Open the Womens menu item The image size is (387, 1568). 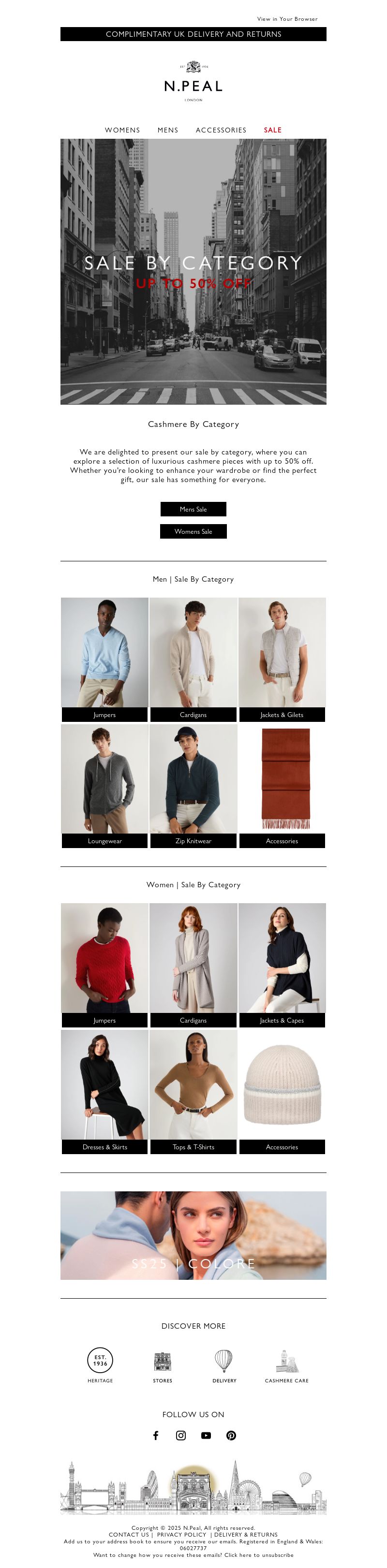coord(122,130)
